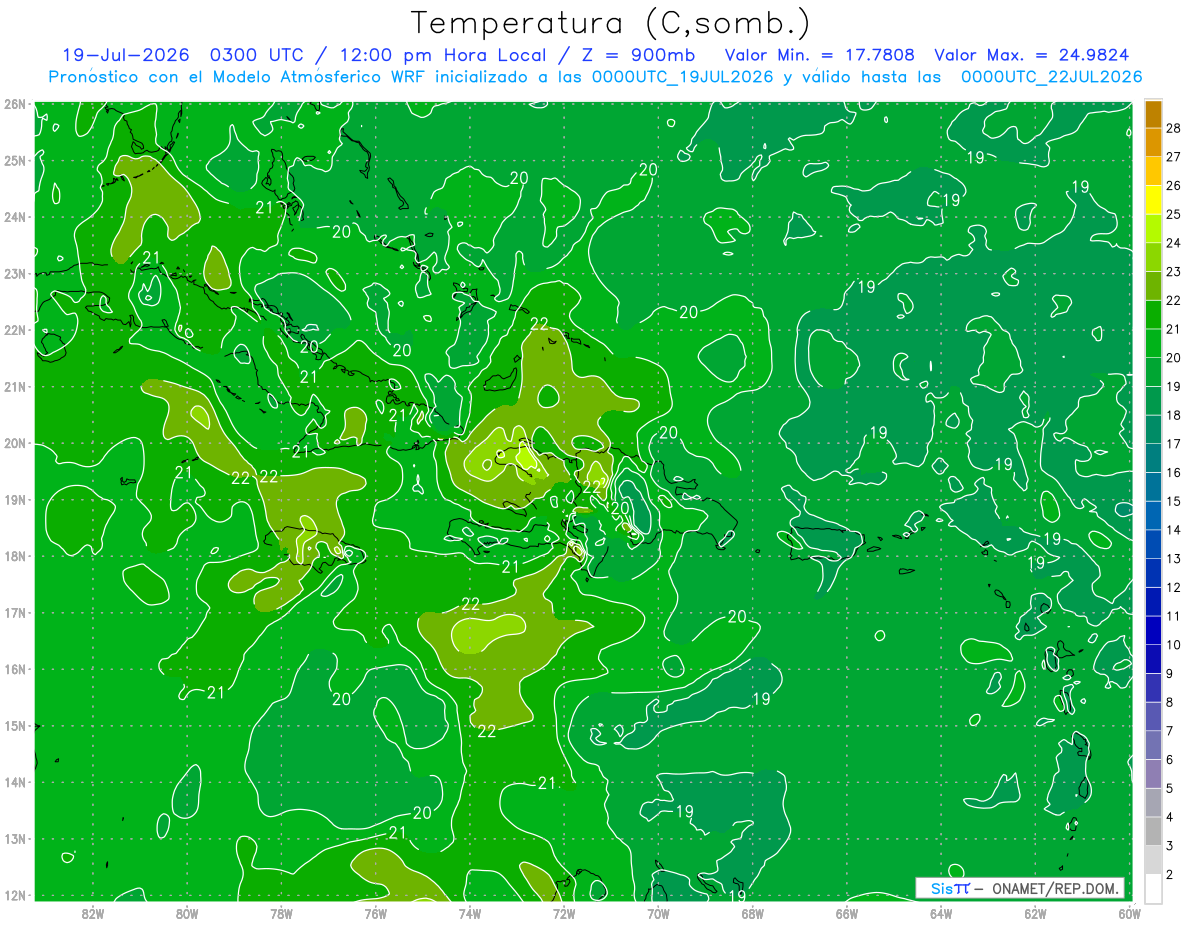The image size is (1200, 927).
Task: Pick the green swatch between 21 and 22
Action: pos(1153,315)
